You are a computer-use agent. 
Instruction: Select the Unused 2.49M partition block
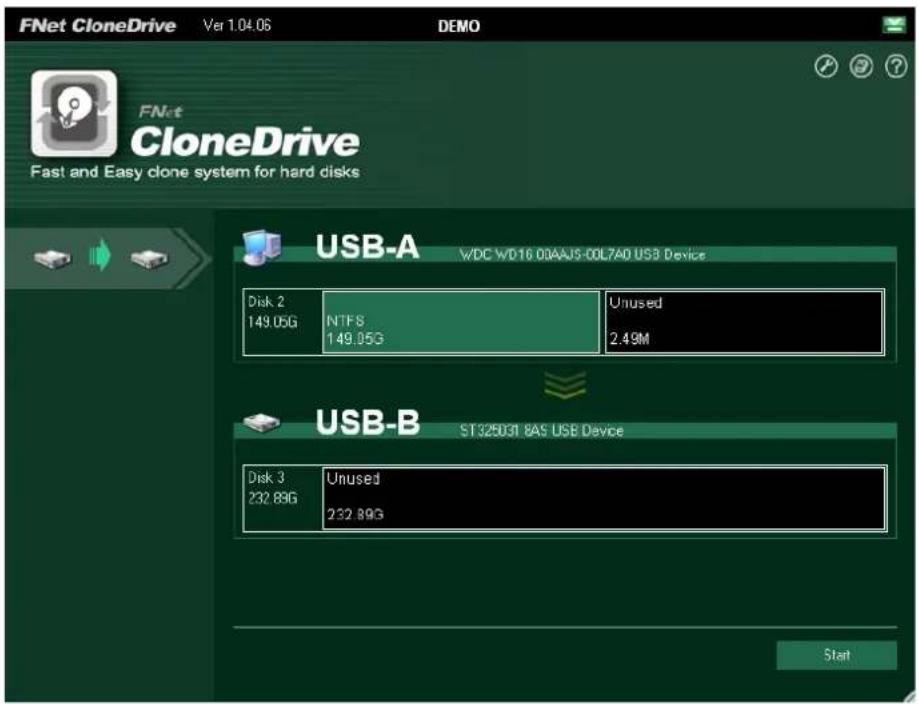click(744, 322)
